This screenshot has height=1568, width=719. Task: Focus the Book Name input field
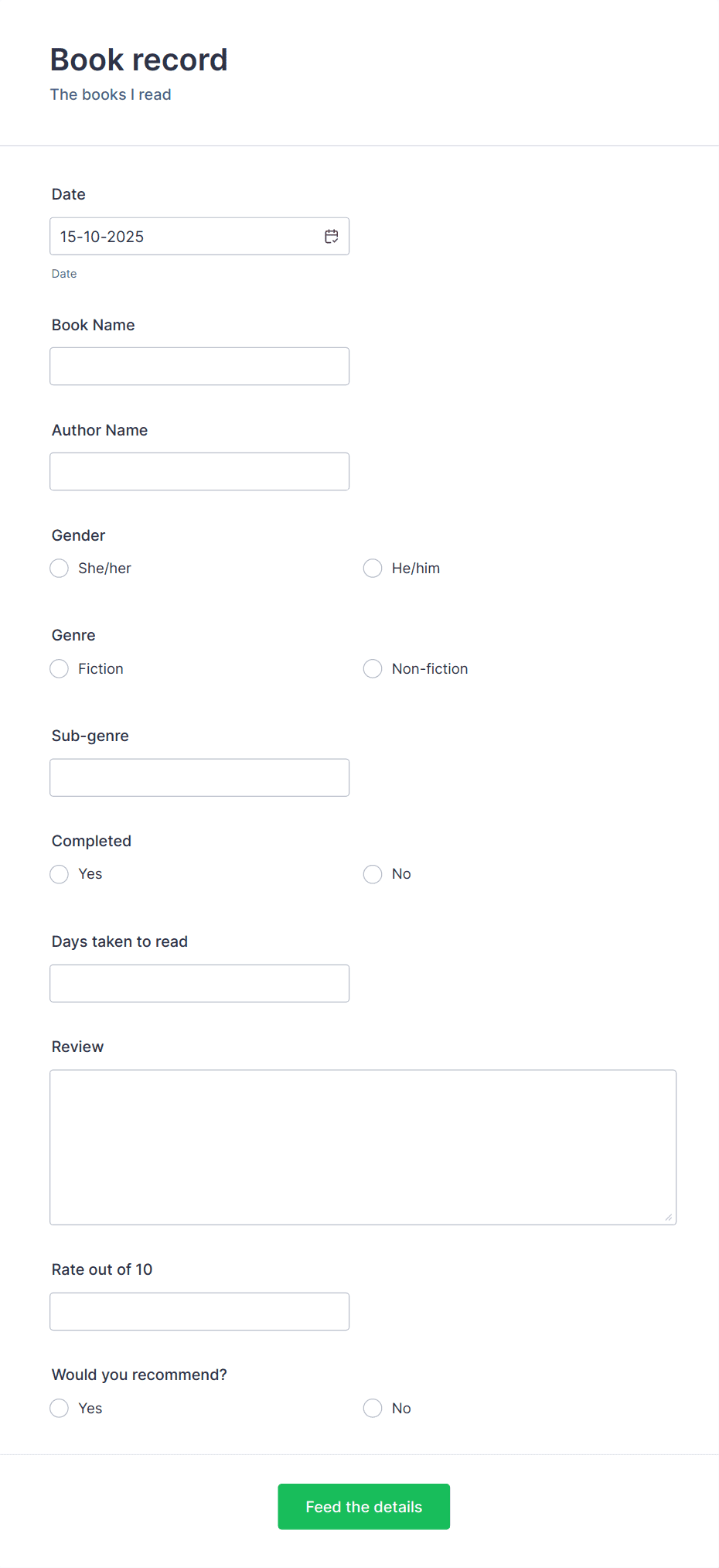199,366
